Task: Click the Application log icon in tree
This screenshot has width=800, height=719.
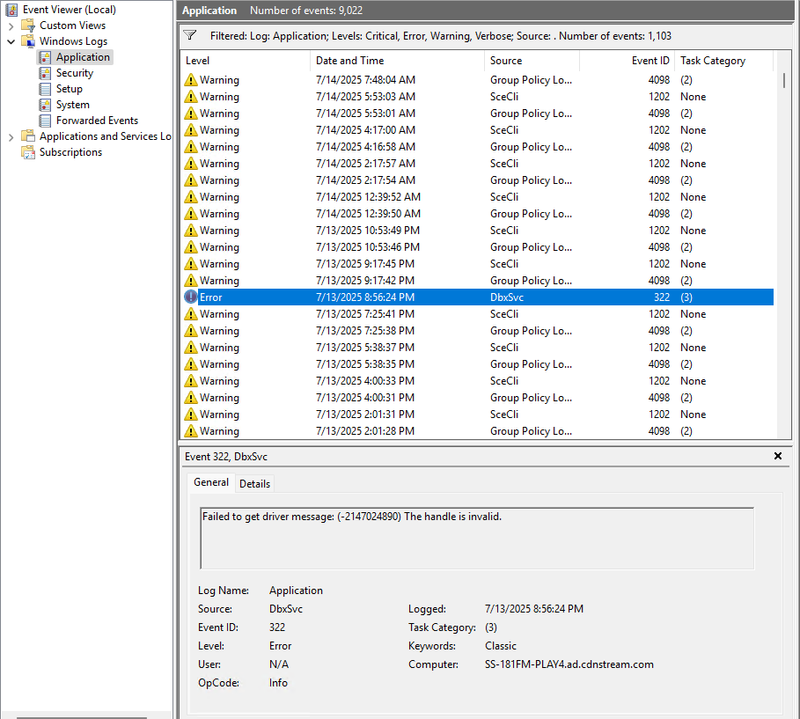Action: (x=45, y=58)
